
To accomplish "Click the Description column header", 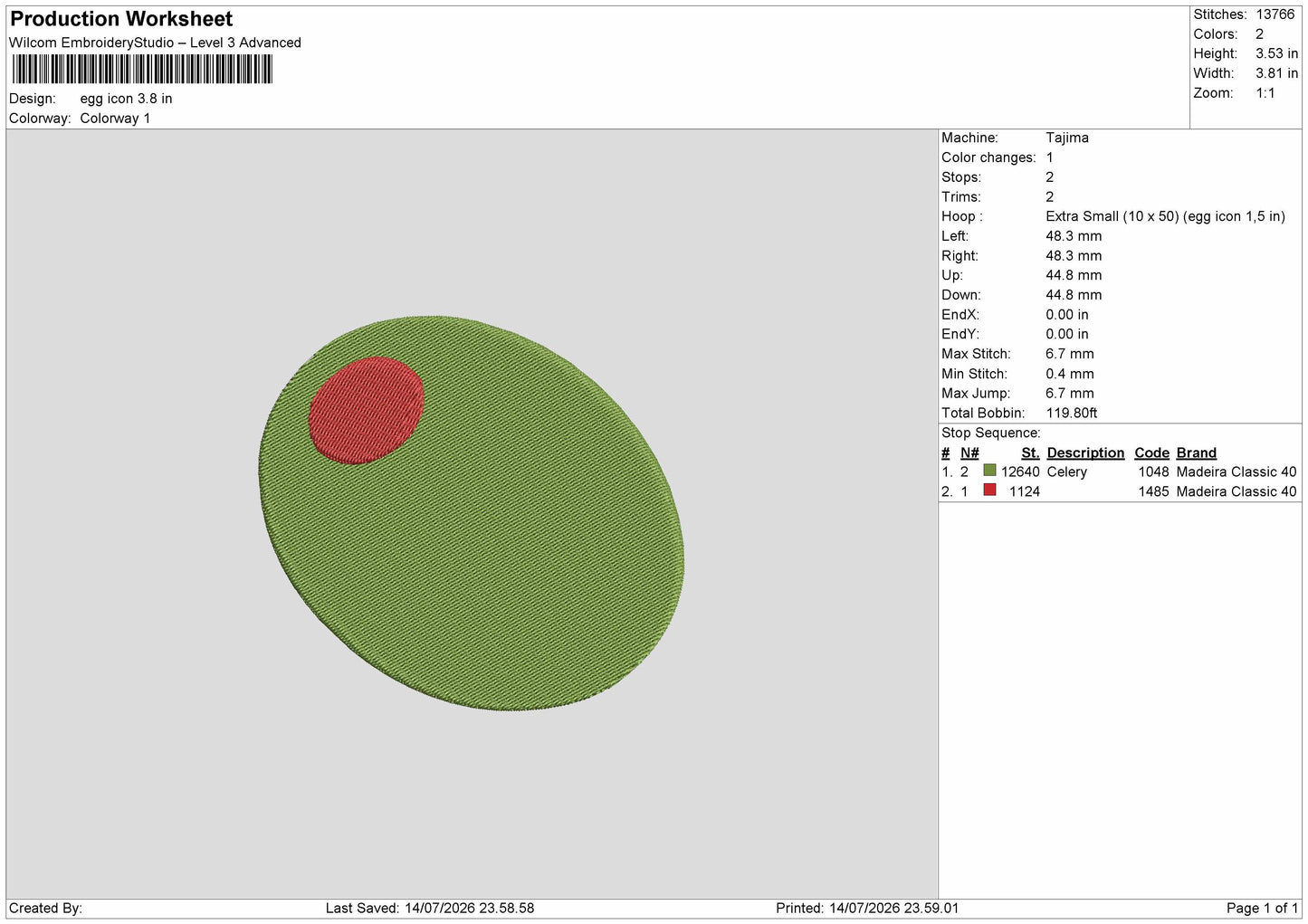I will pyautogui.click(x=1085, y=452).
